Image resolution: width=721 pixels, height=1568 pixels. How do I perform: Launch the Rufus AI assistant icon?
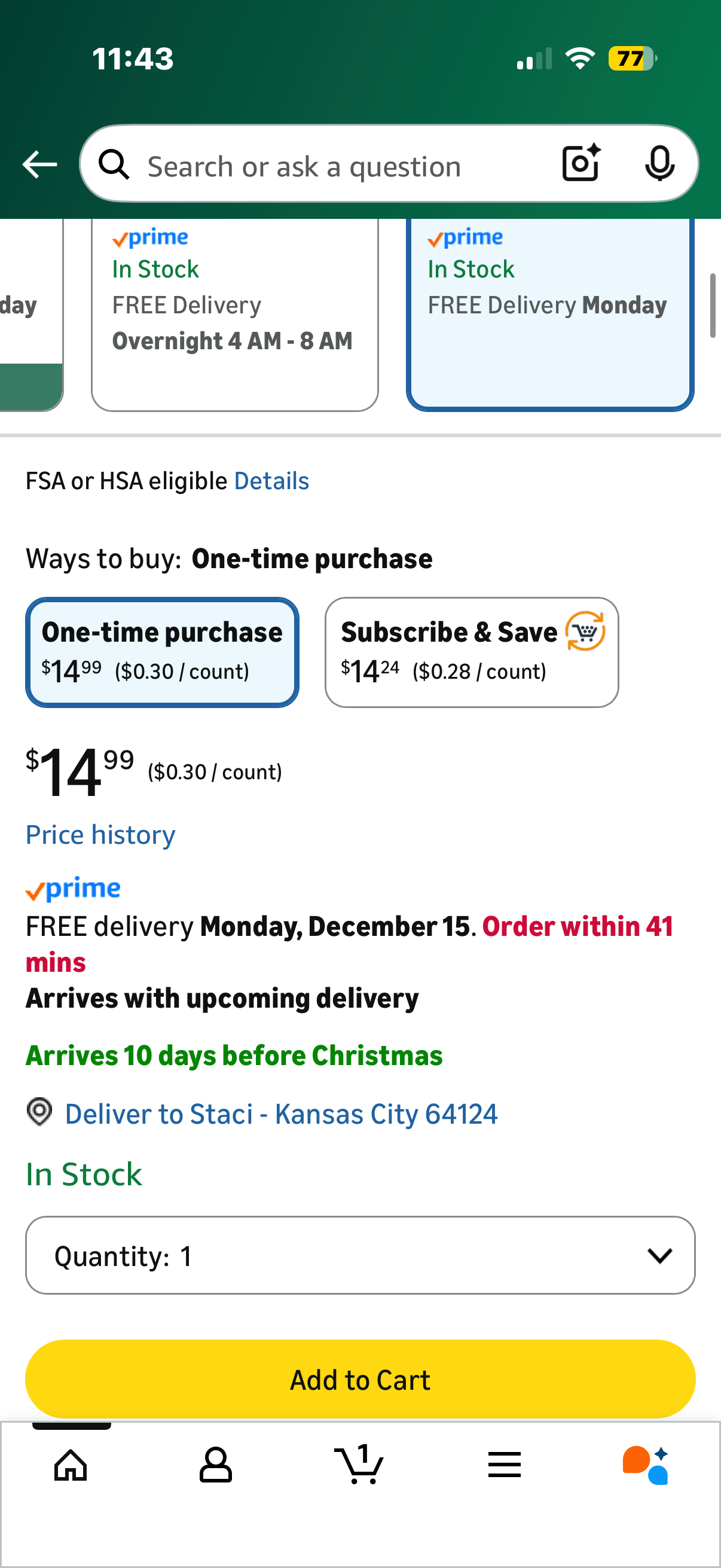pos(646,1465)
